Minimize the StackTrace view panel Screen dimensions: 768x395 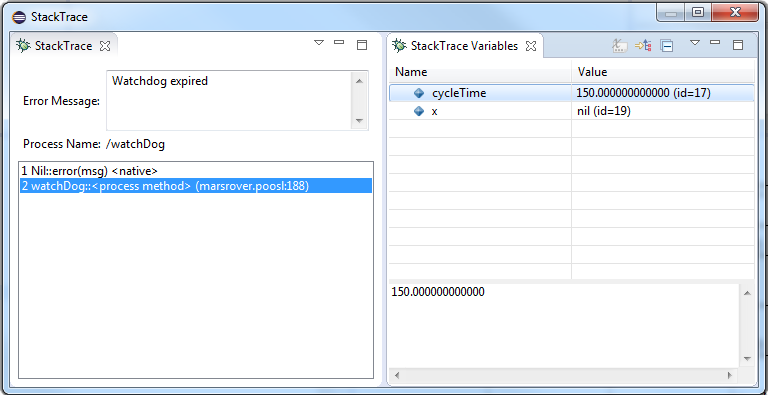point(339,43)
